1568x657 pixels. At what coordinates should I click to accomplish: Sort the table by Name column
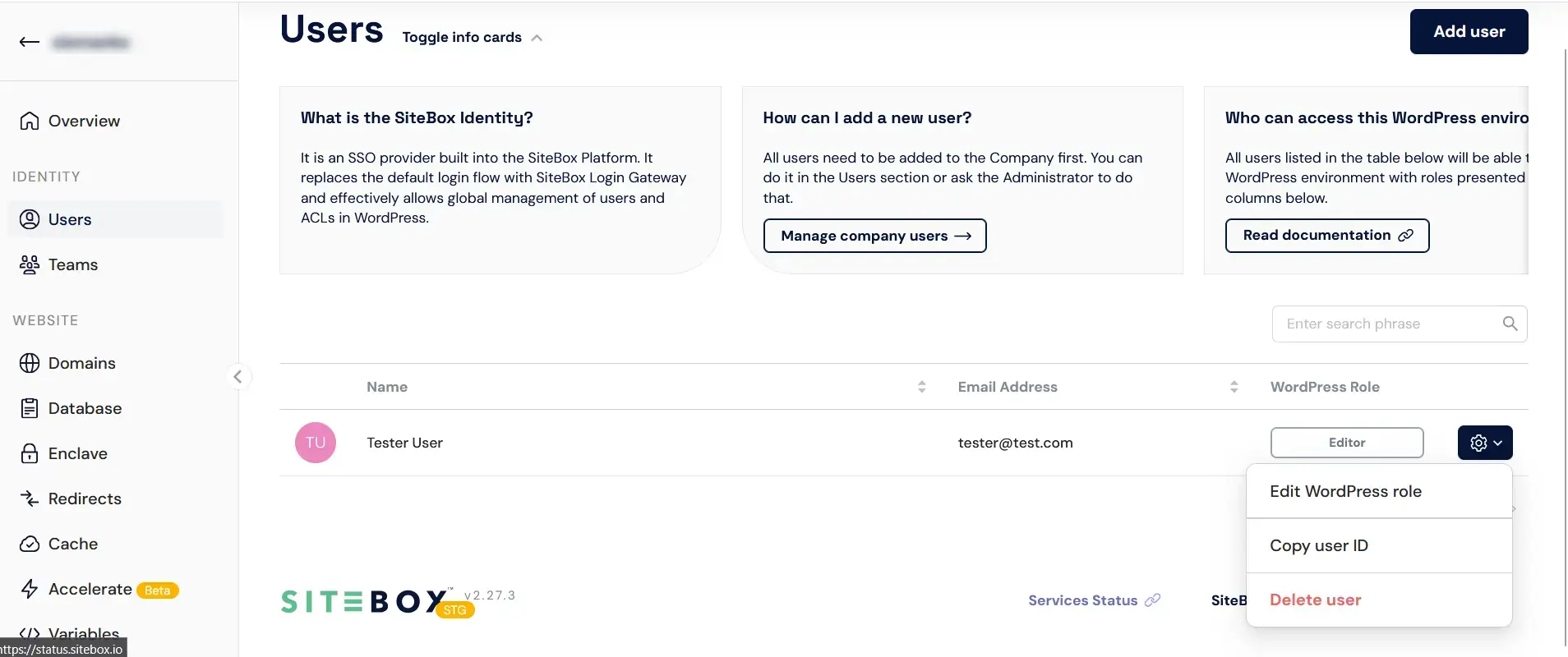[922, 387]
